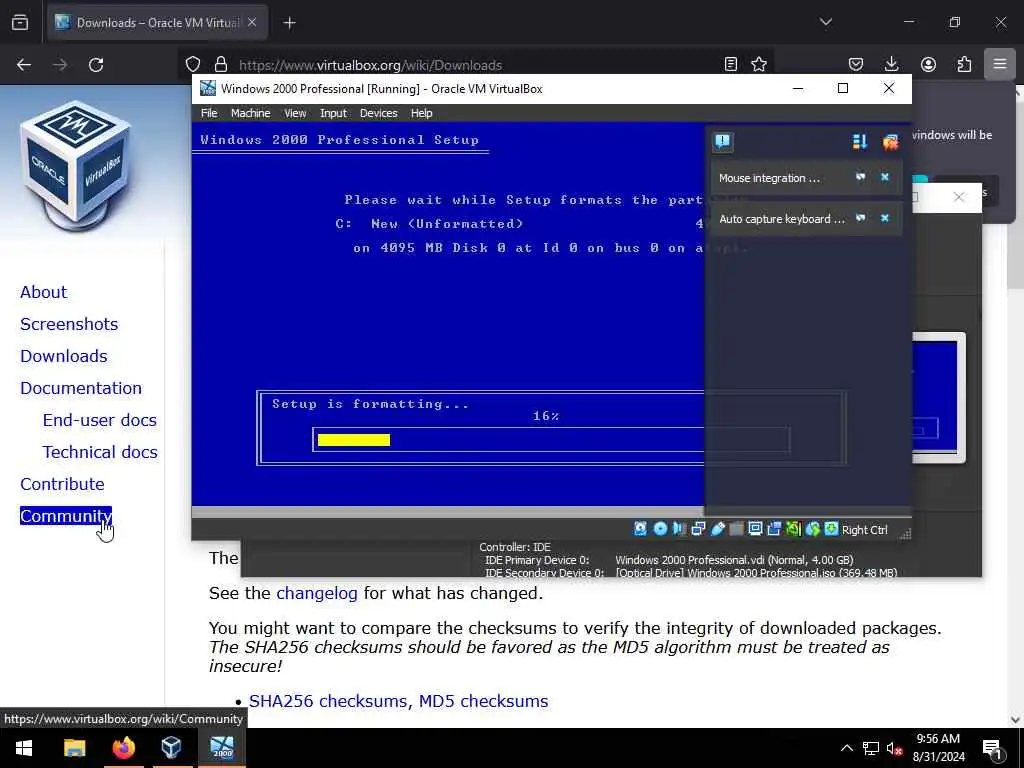The image size is (1024, 768).
Task: Open File Explorer from taskbar
Action: point(74,748)
